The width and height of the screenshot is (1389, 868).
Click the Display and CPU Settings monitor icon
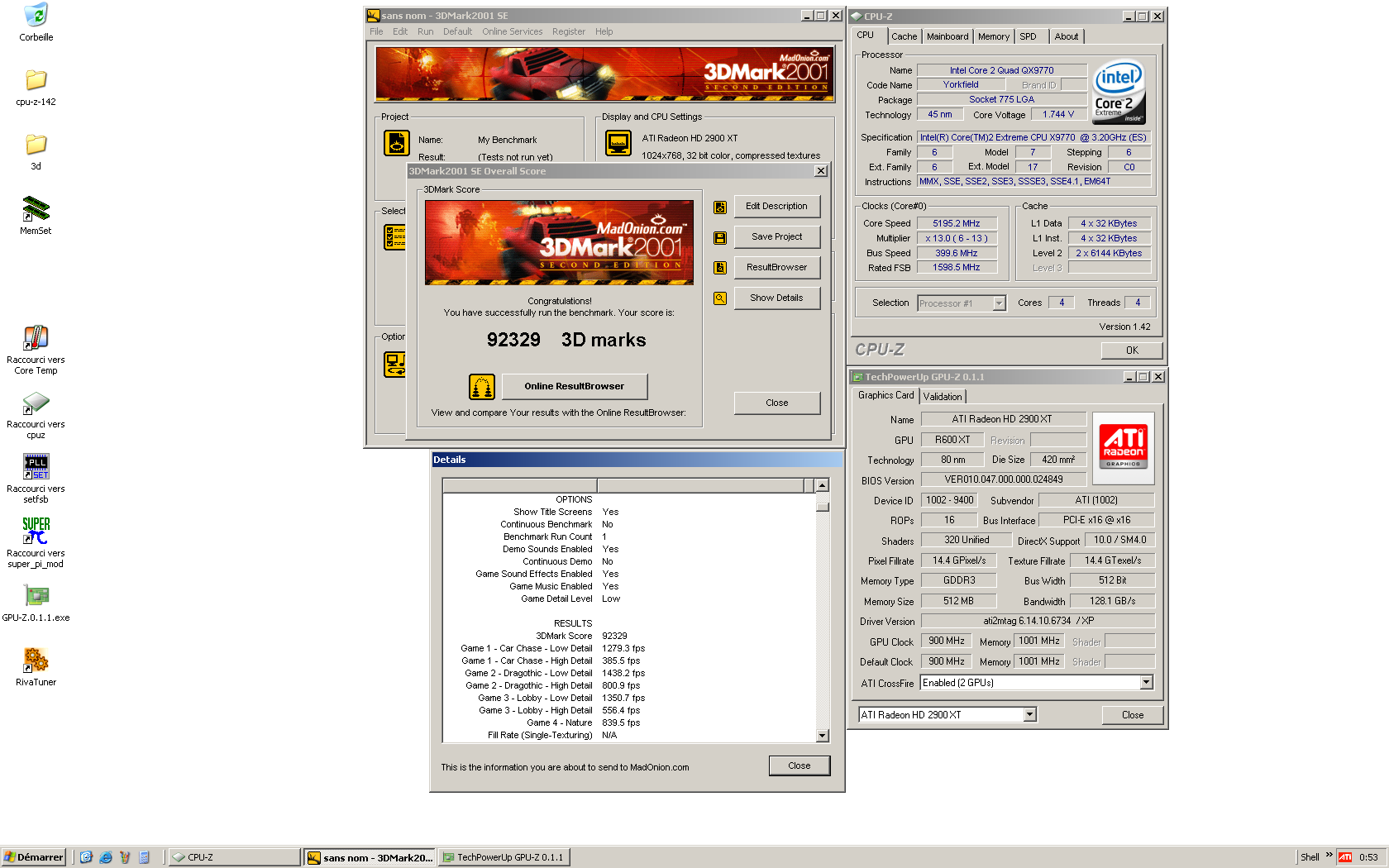coord(618,143)
